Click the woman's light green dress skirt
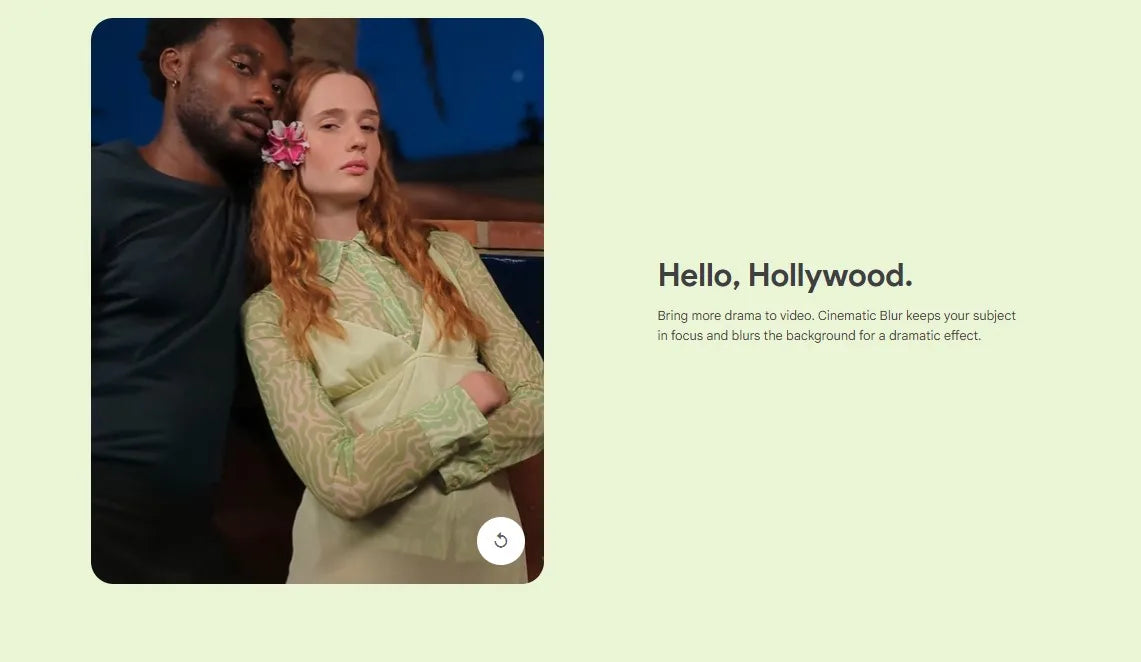1141x662 pixels. [400, 540]
